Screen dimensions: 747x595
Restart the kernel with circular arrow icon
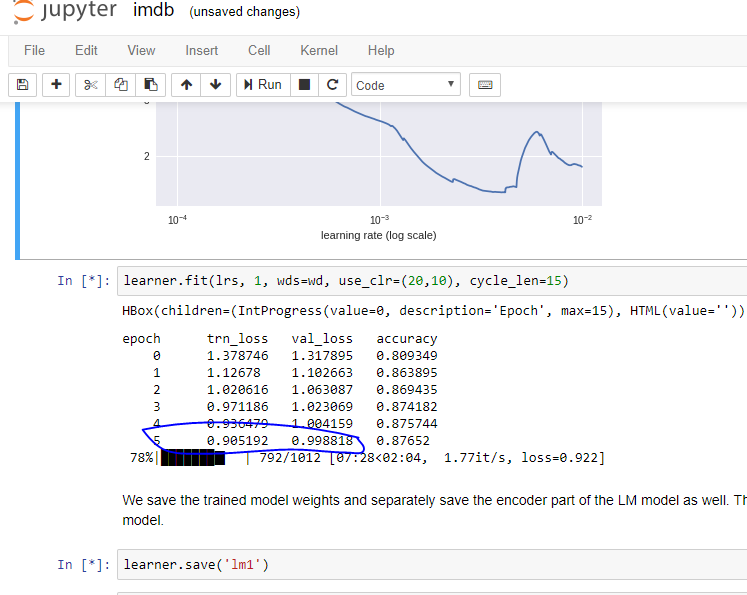click(x=333, y=85)
